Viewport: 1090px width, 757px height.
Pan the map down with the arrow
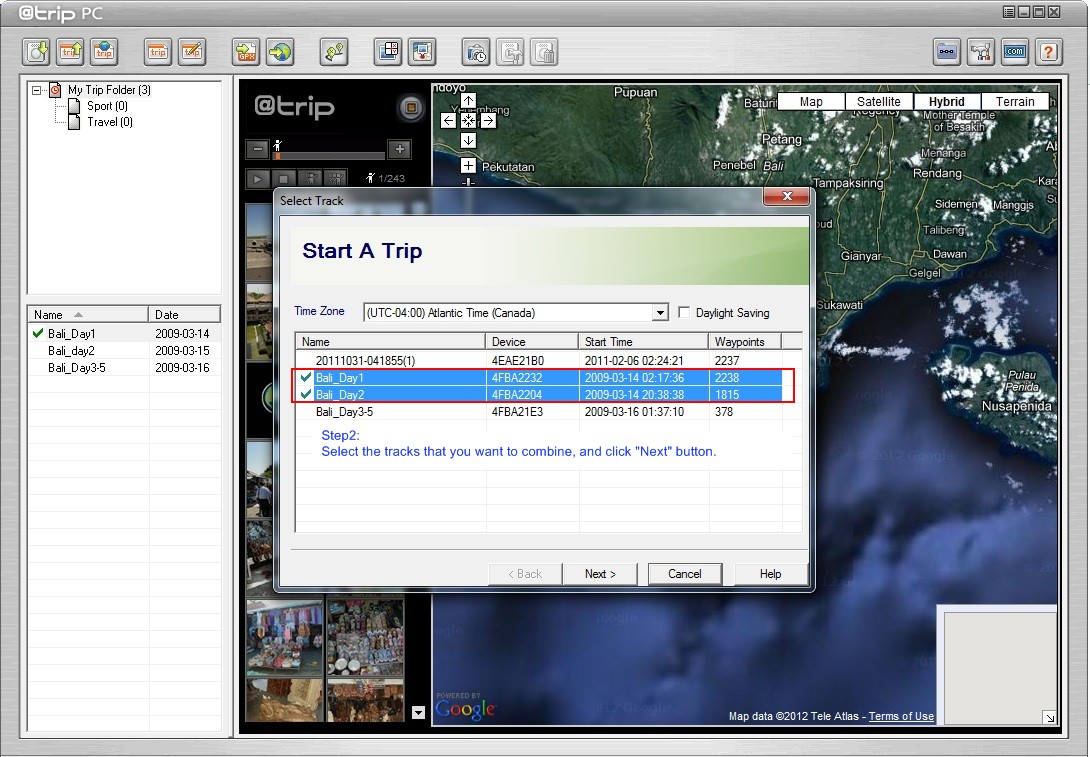coord(469,140)
